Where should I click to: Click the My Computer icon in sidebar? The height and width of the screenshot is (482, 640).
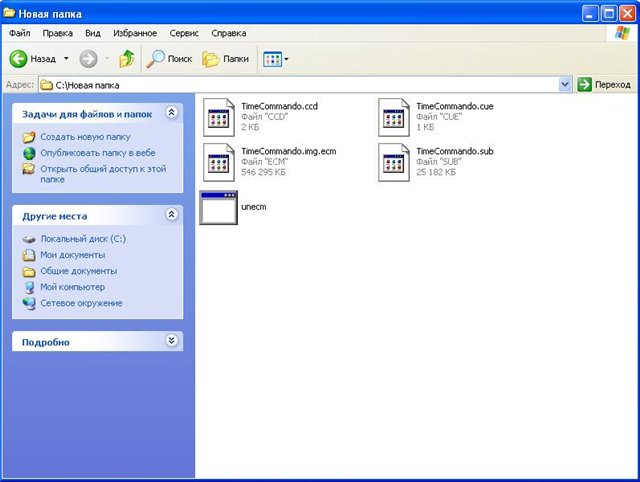point(29,287)
